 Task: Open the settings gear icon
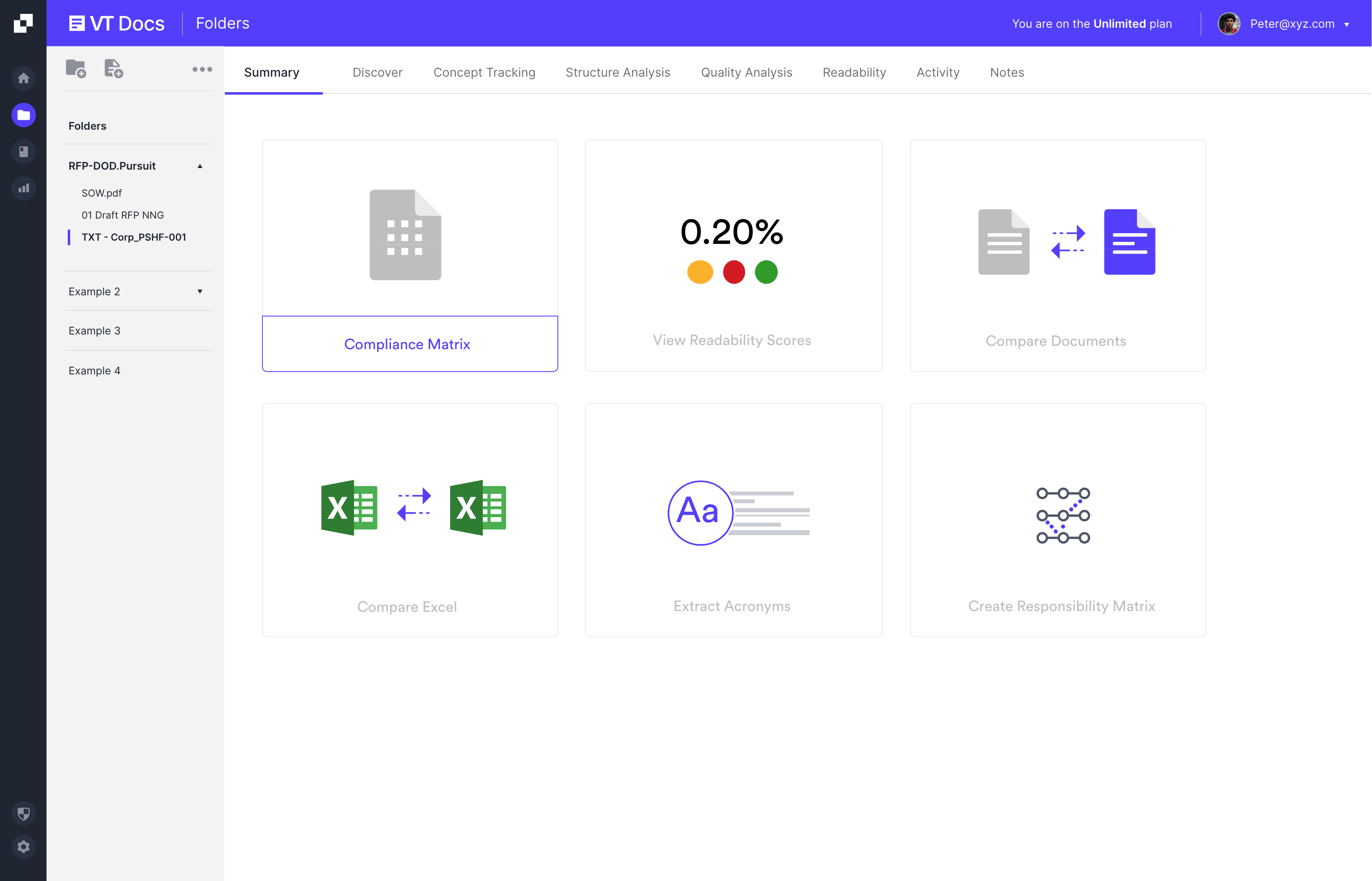tap(24, 847)
